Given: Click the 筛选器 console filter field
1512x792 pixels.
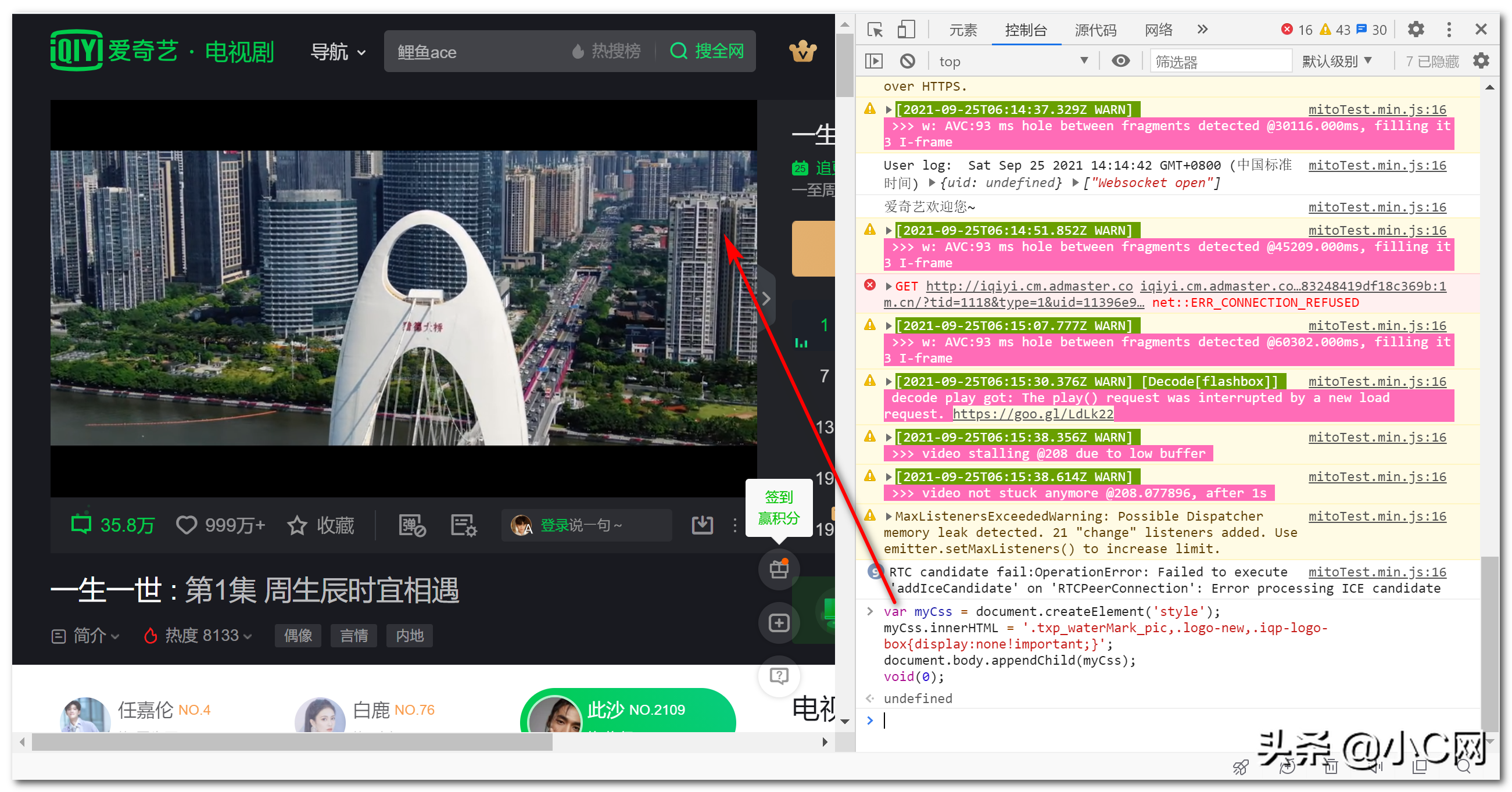Looking at the screenshot, I should pos(1220,61).
